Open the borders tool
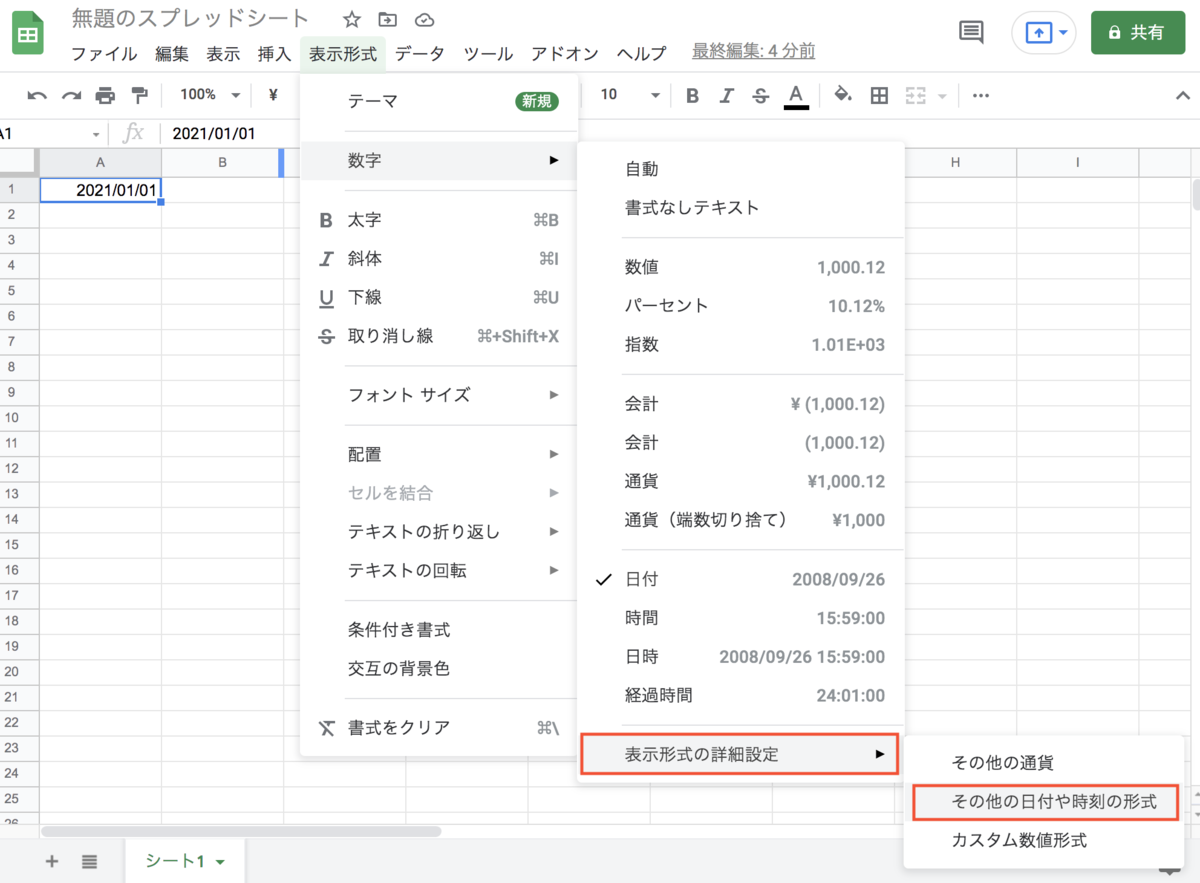This screenshot has height=883, width=1200. click(879, 95)
